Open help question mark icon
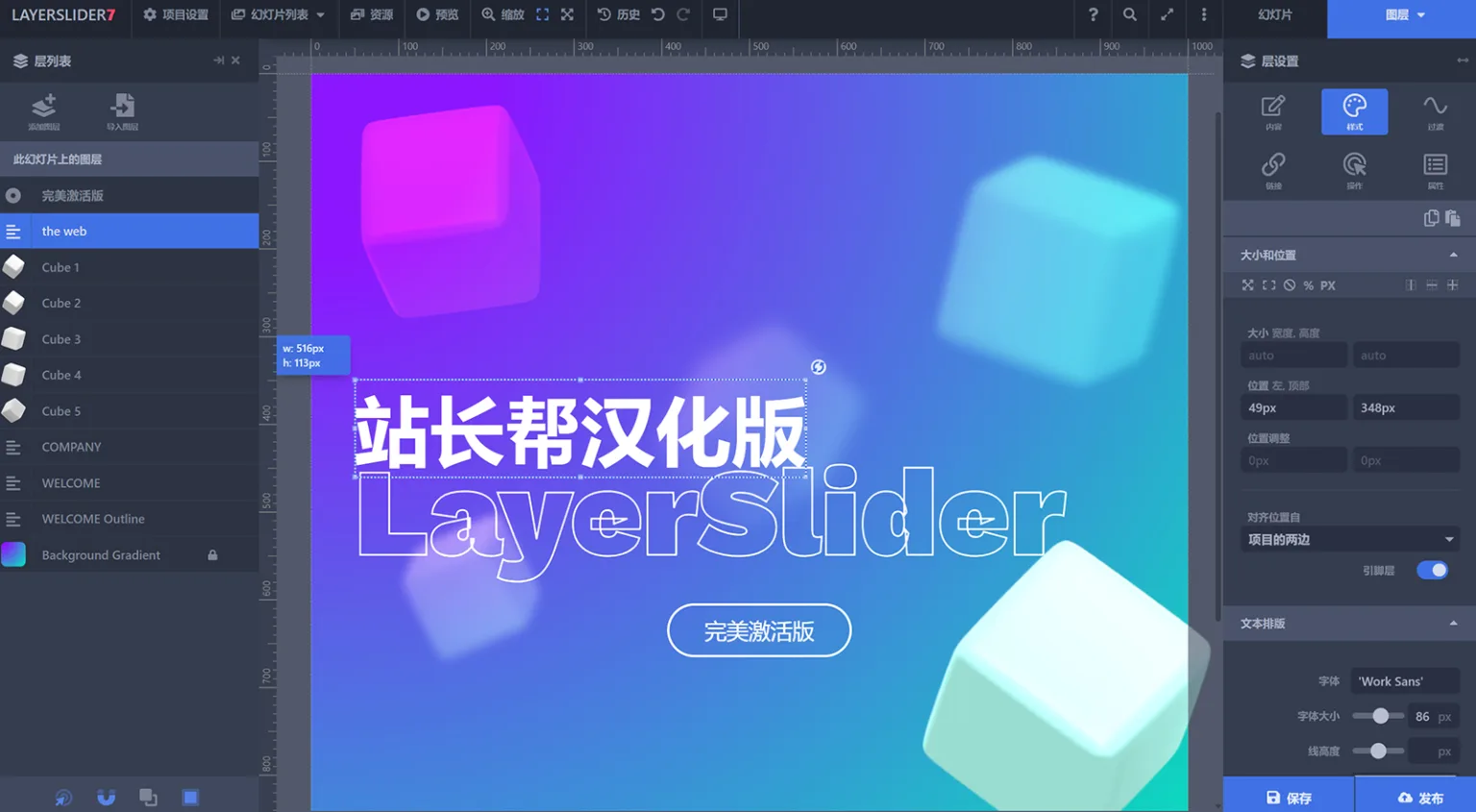The width and height of the screenshot is (1476, 812). pos(1093,14)
